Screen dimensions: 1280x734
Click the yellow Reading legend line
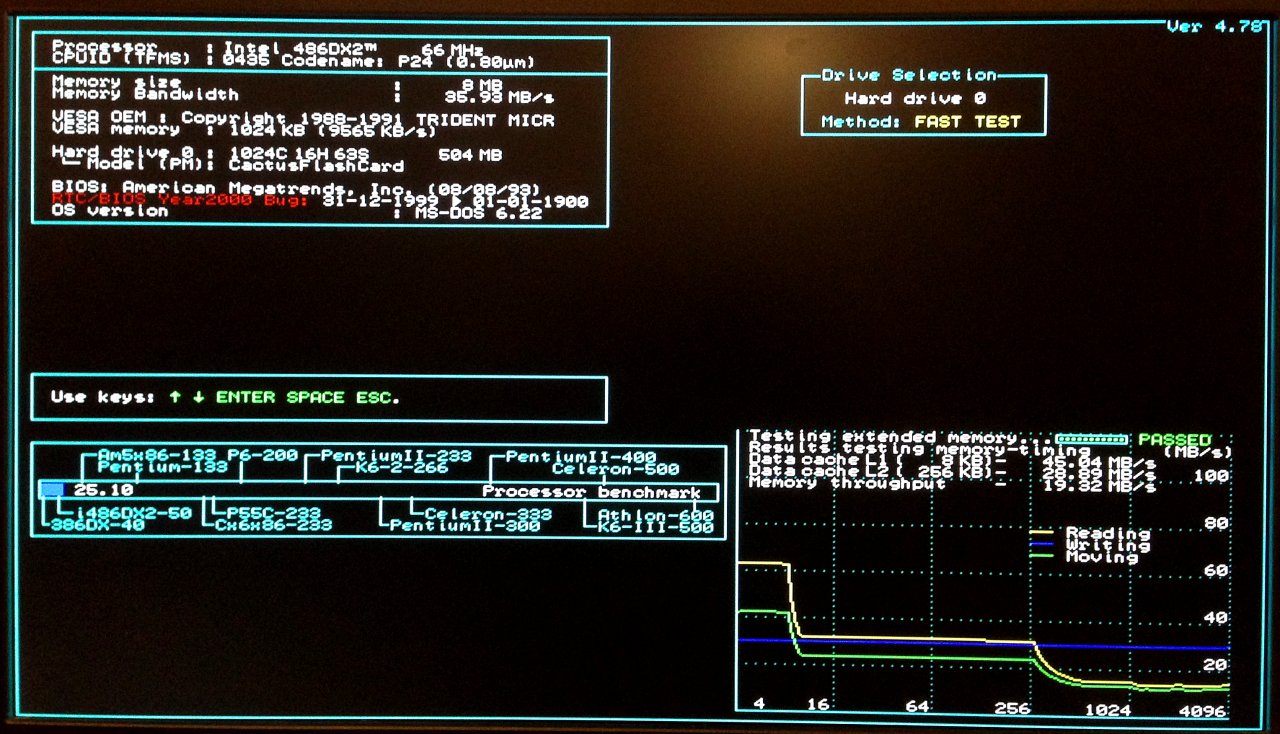click(x=1041, y=533)
